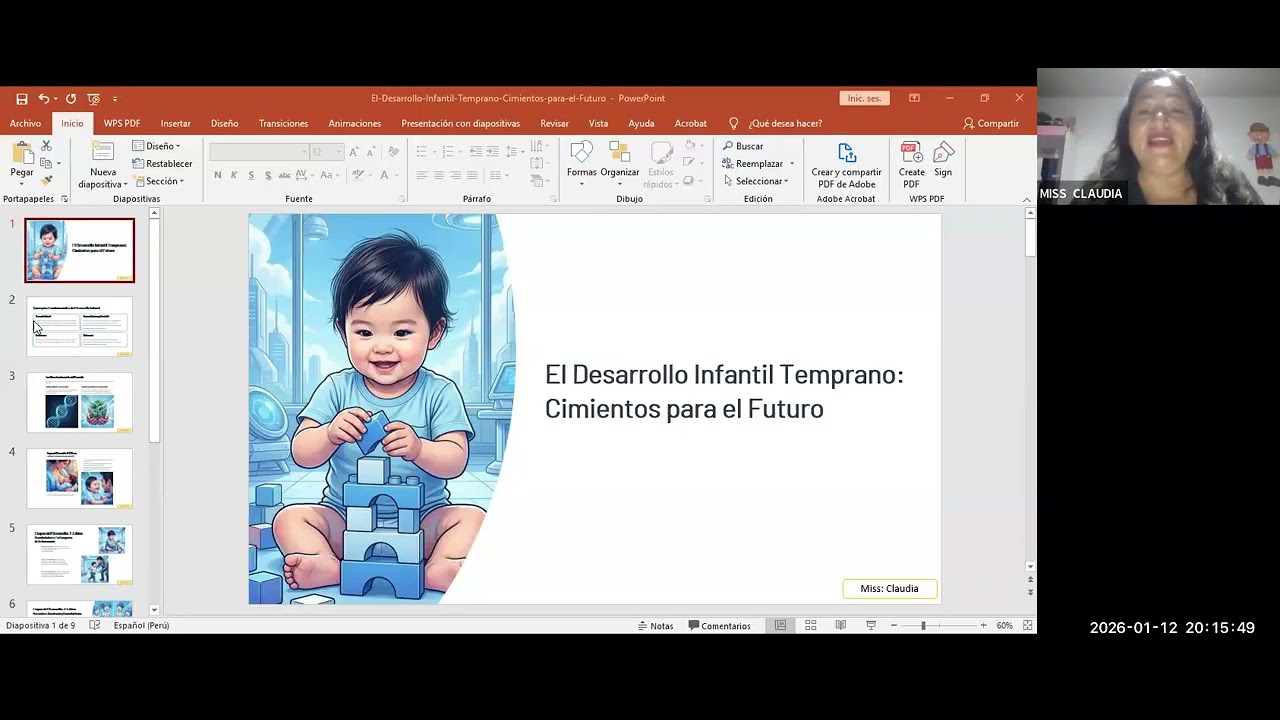
Task: Open the ribbon display options icon in the title bar
Action: (914, 98)
